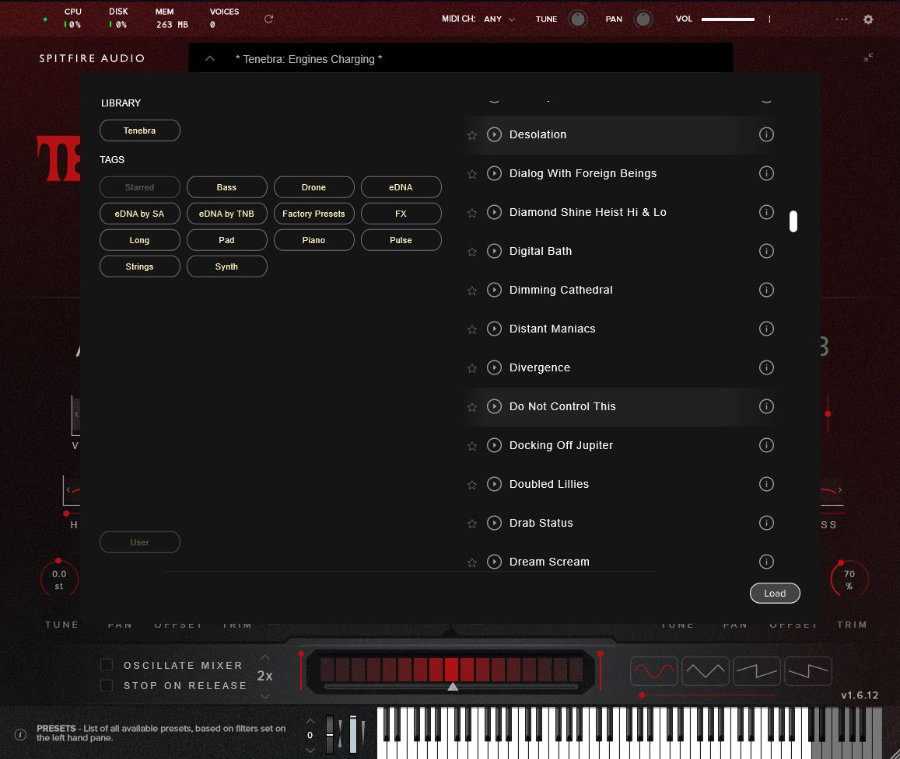Star the Digital Bath preset

472,251
